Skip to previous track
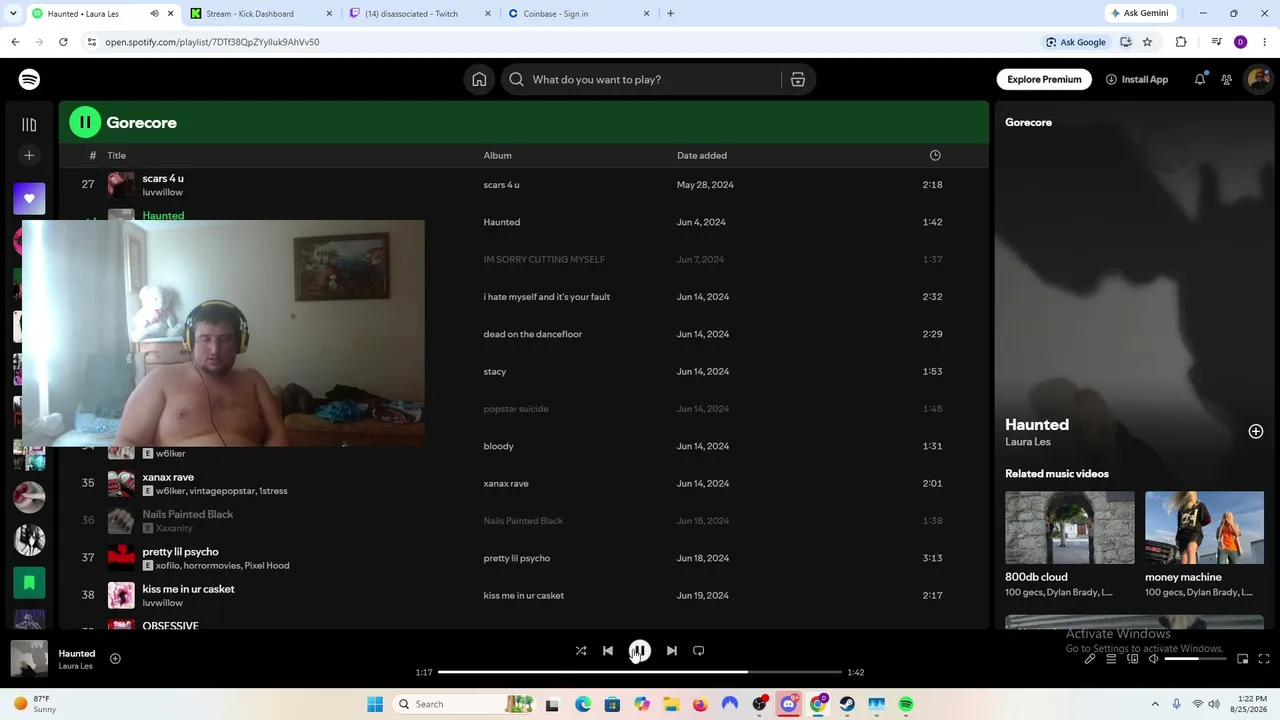The height and width of the screenshot is (720, 1280). (608, 651)
